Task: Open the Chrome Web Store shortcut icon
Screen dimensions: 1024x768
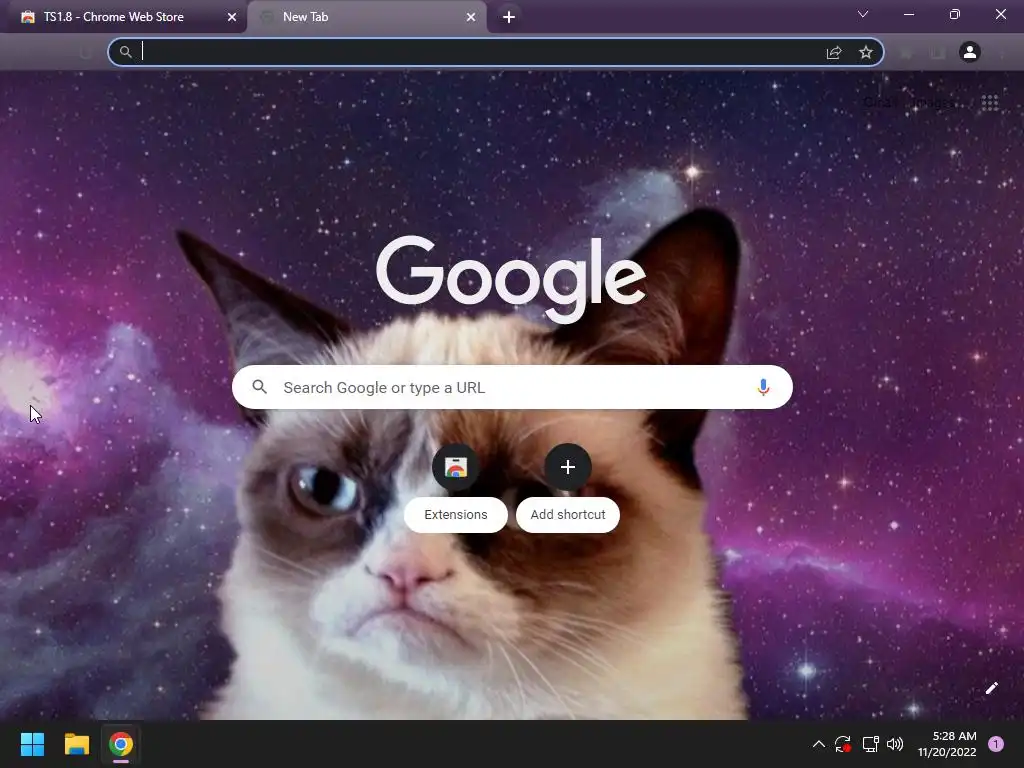Action: 456,467
